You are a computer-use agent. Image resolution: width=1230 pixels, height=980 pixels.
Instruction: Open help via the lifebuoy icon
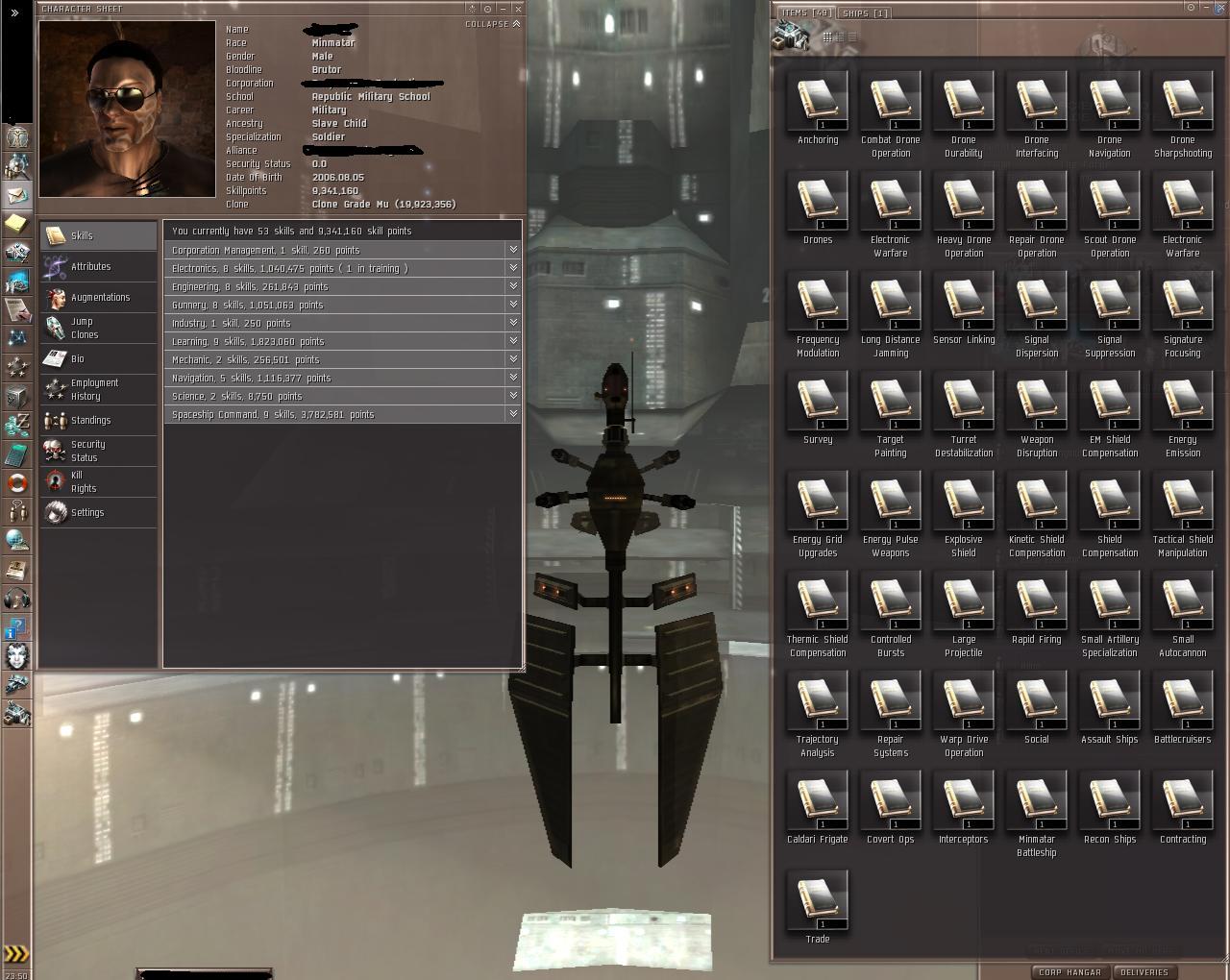pos(17,483)
